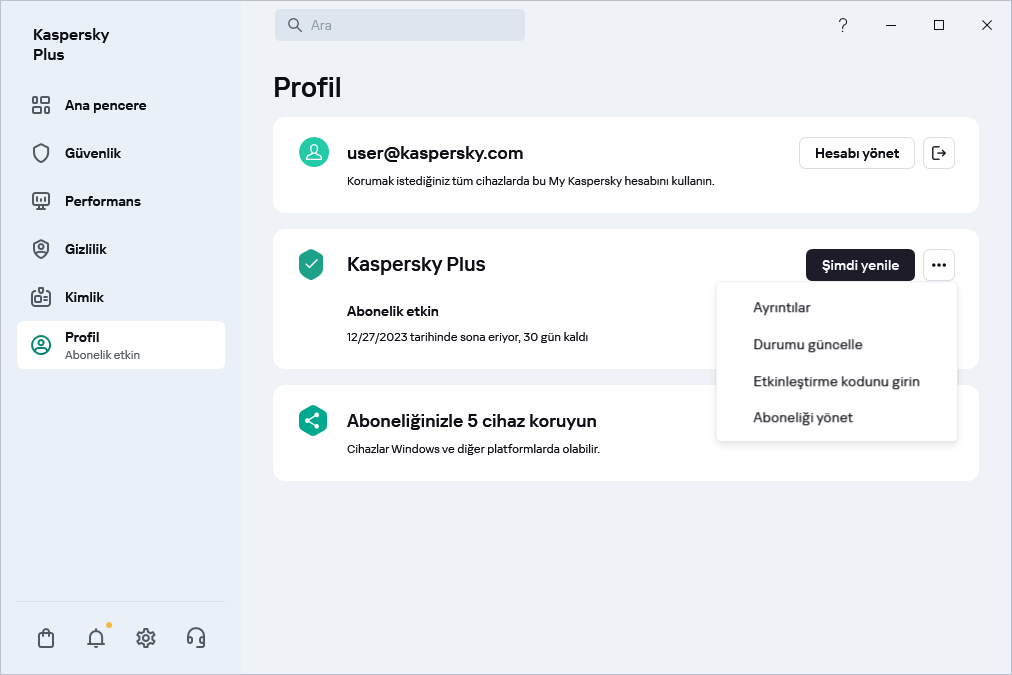Click the help question mark icon
Viewport: 1012px width, 675px height.
pos(843,25)
